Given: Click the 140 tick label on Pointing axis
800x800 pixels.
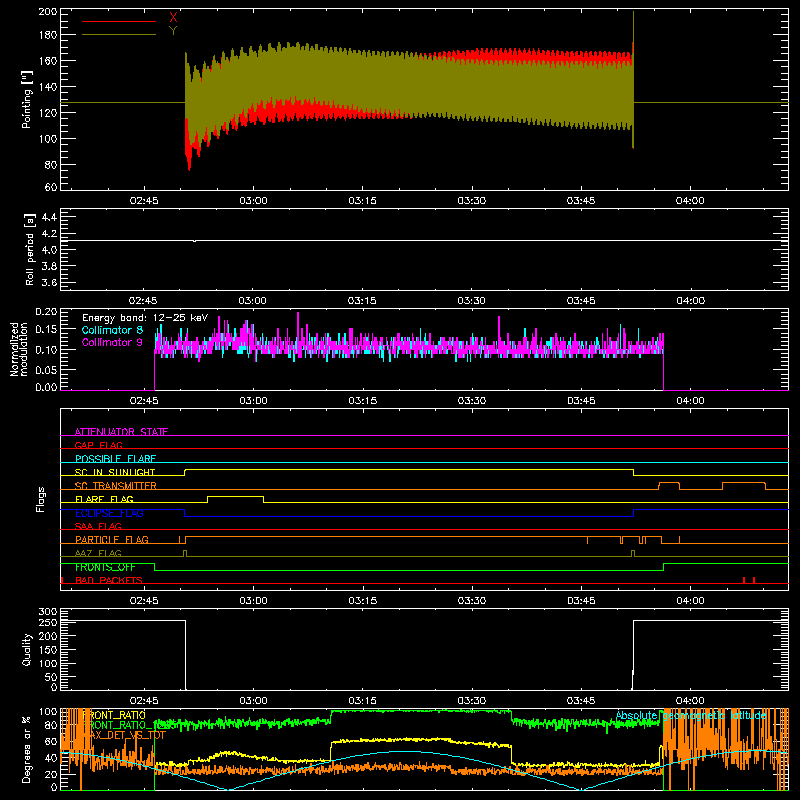Looking at the screenshot, I should (x=48, y=87).
